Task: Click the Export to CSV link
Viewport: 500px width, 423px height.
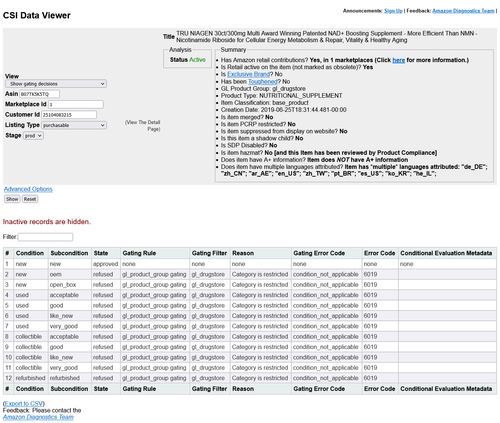Action: (24, 404)
